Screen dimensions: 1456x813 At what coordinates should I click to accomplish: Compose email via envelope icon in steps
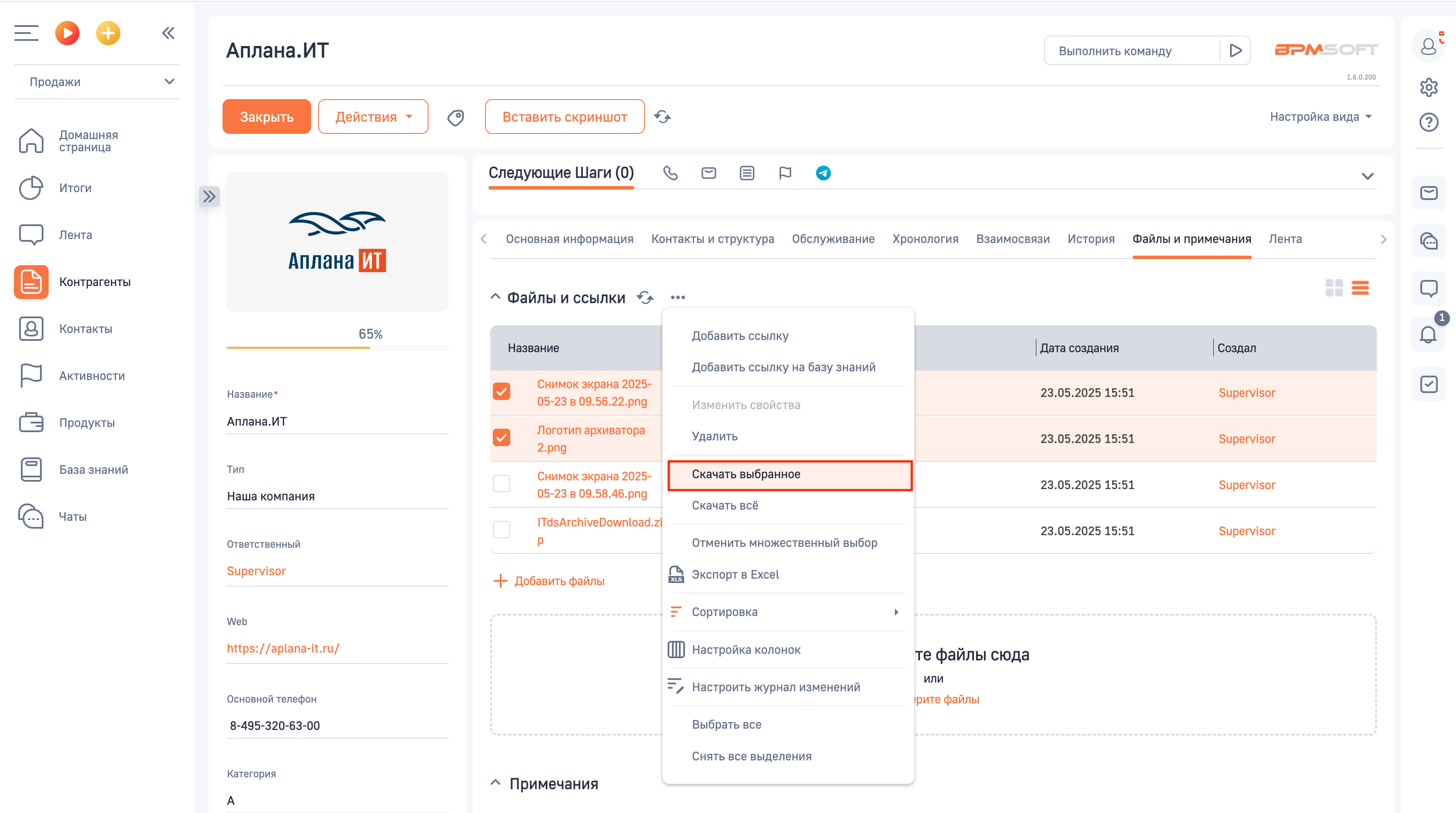click(709, 173)
